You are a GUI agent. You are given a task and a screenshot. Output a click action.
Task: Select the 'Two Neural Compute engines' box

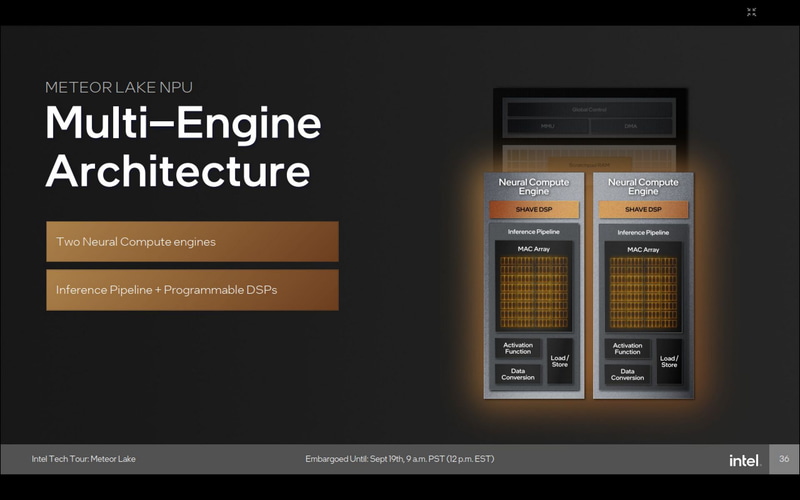(x=192, y=241)
